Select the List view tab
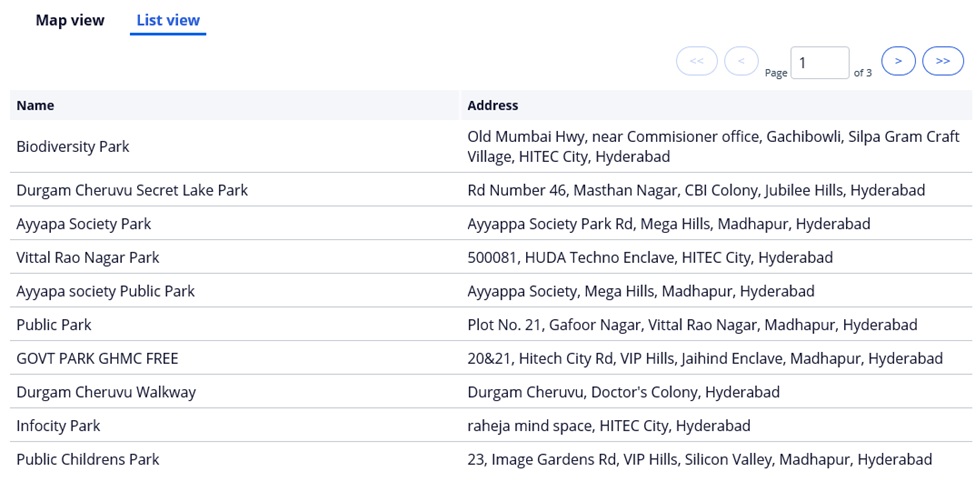The image size is (975, 502). coord(168,21)
